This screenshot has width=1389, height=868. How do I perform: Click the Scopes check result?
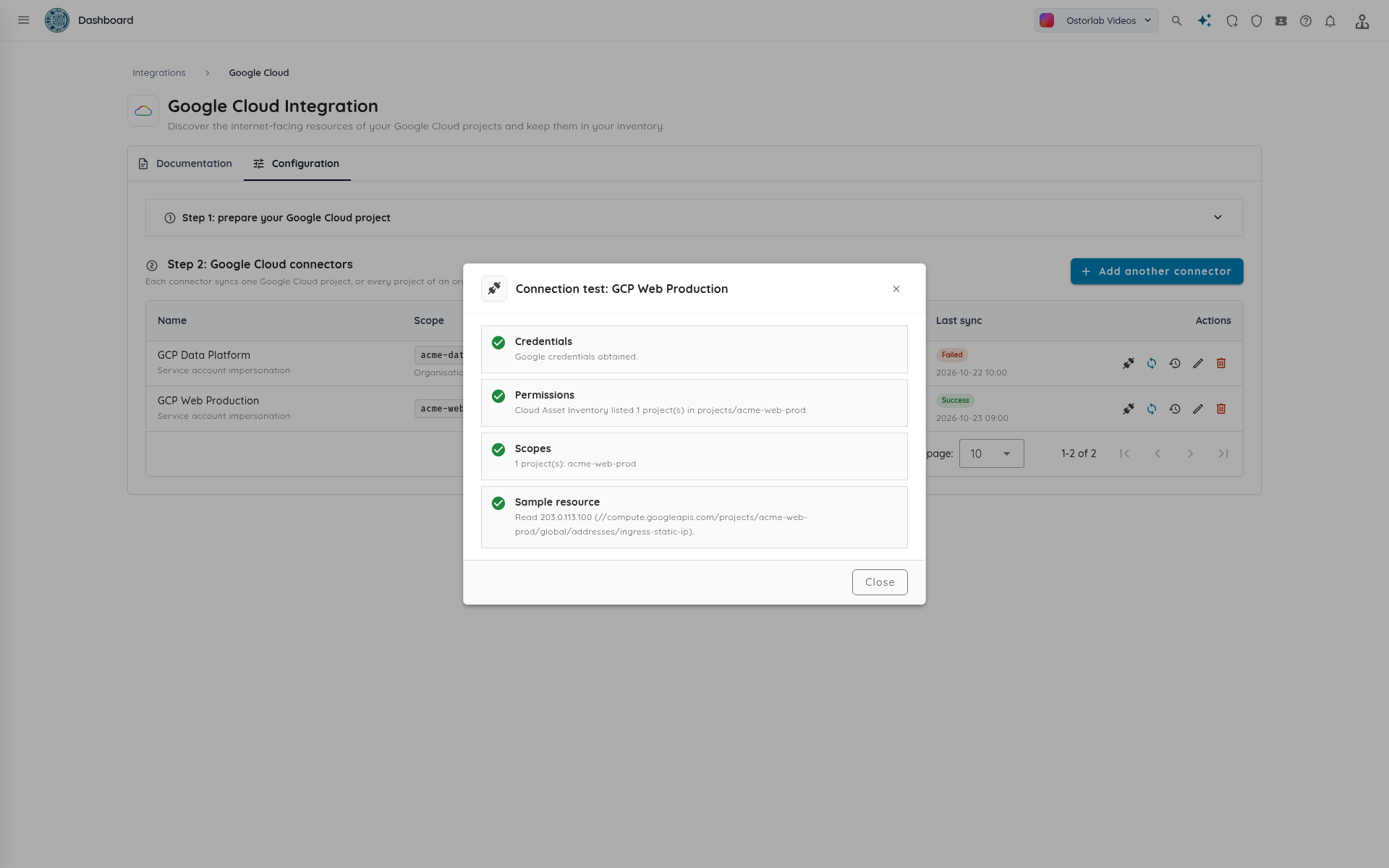click(694, 456)
